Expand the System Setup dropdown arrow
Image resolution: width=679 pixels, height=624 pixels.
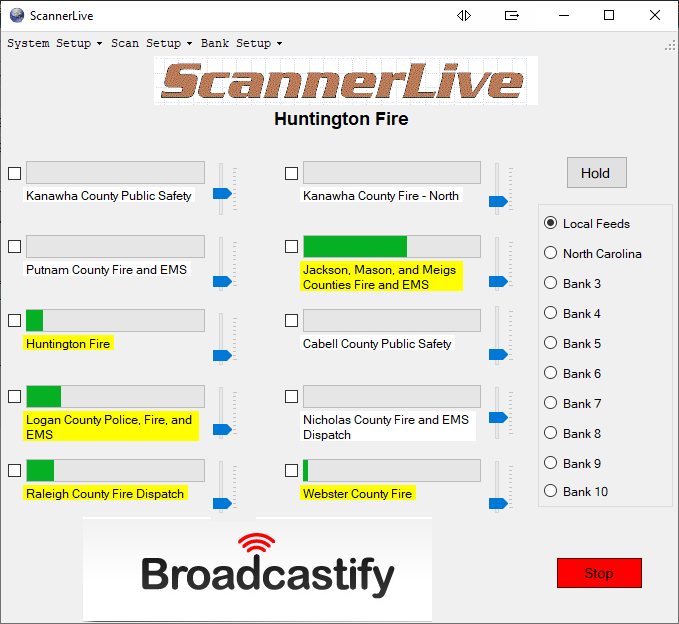click(99, 44)
